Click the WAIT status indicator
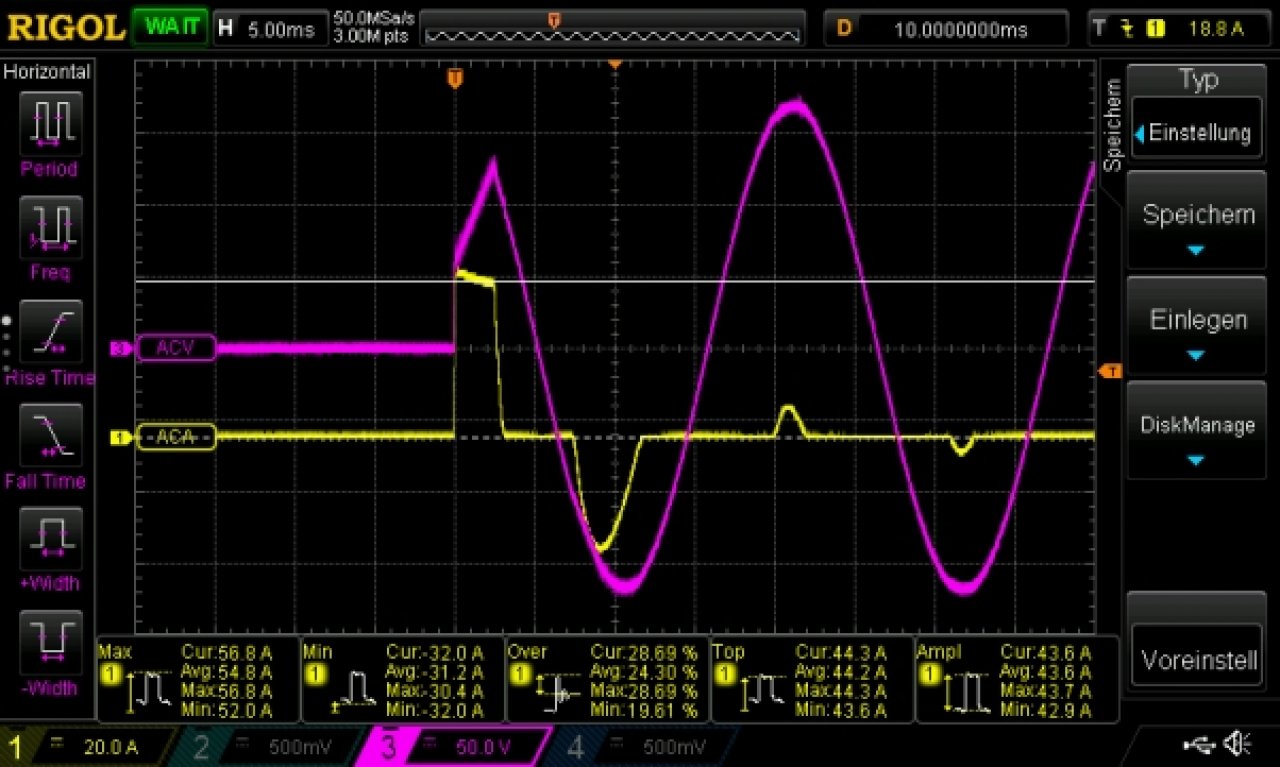The height and width of the screenshot is (767, 1280). pos(170,27)
